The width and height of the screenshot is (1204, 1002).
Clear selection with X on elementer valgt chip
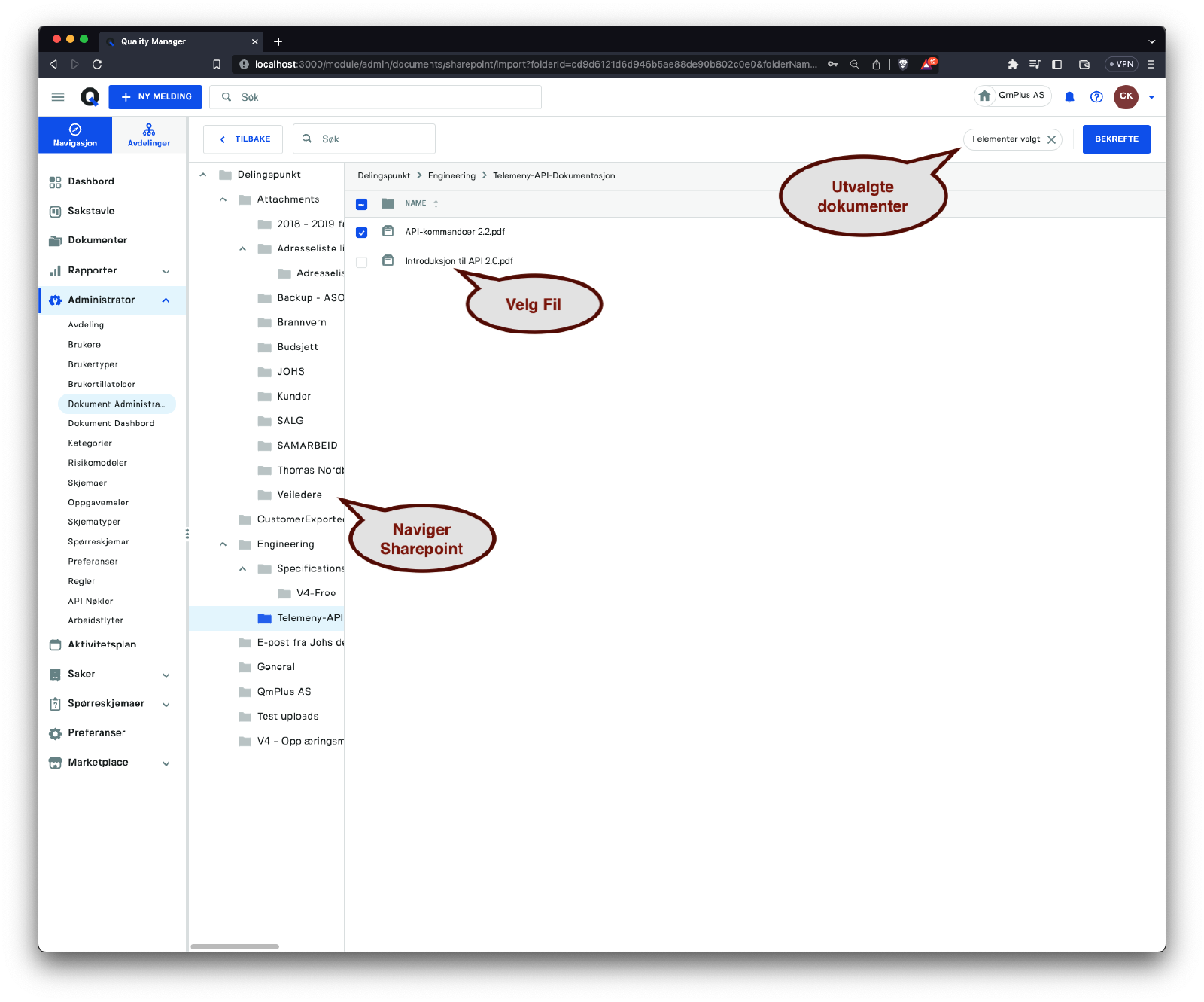pyautogui.click(x=1052, y=139)
